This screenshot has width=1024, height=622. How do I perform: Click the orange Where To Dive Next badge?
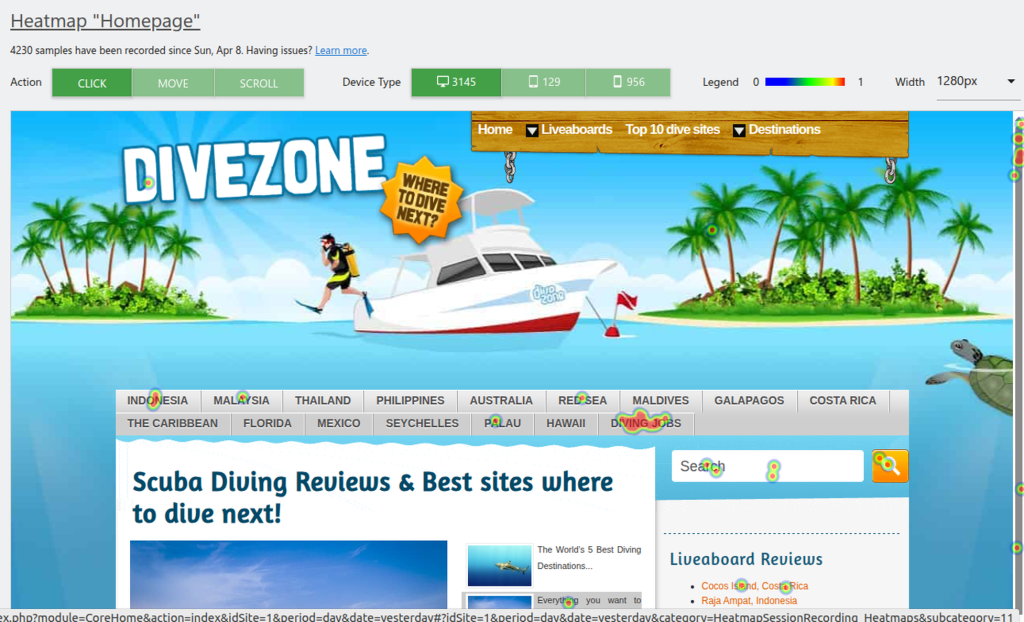(421, 199)
